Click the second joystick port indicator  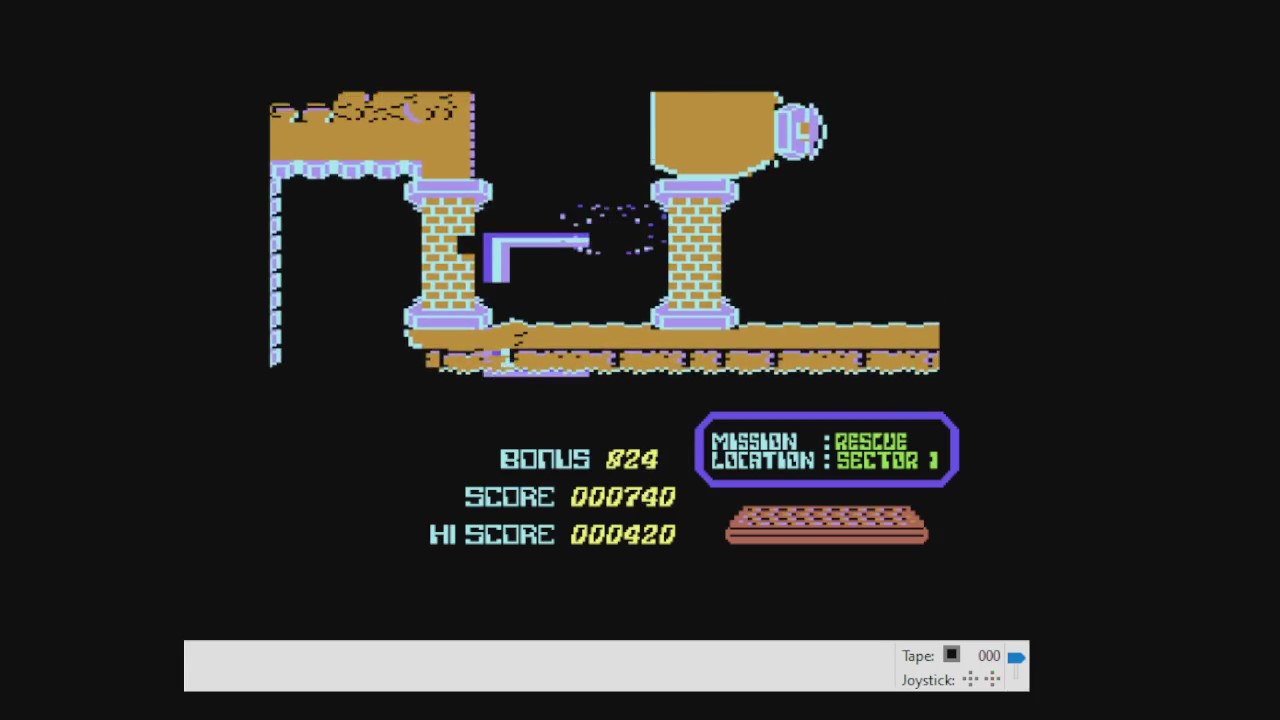tap(992, 680)
